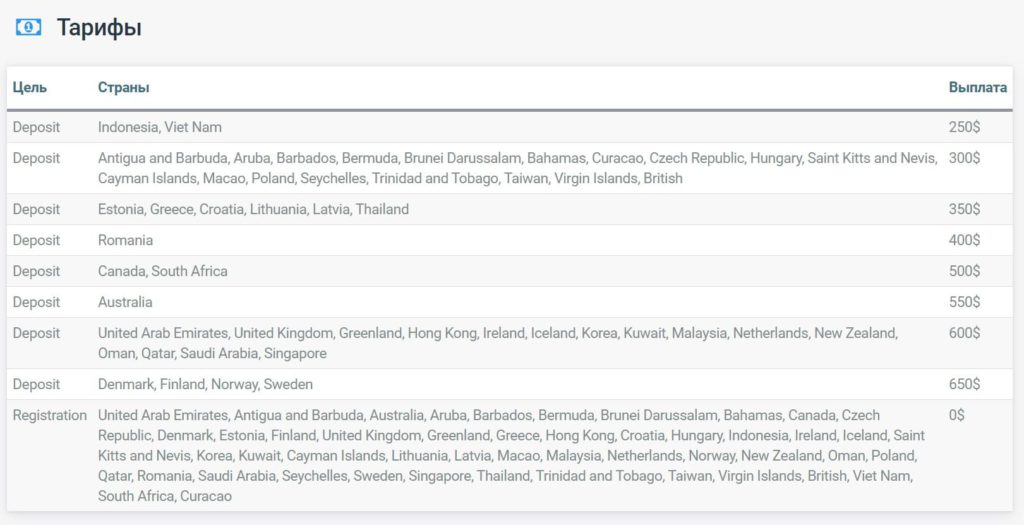Viewport: 1024px width, 525px height.
Task: Click the 400$ payout value
Action: pos(964,240)
